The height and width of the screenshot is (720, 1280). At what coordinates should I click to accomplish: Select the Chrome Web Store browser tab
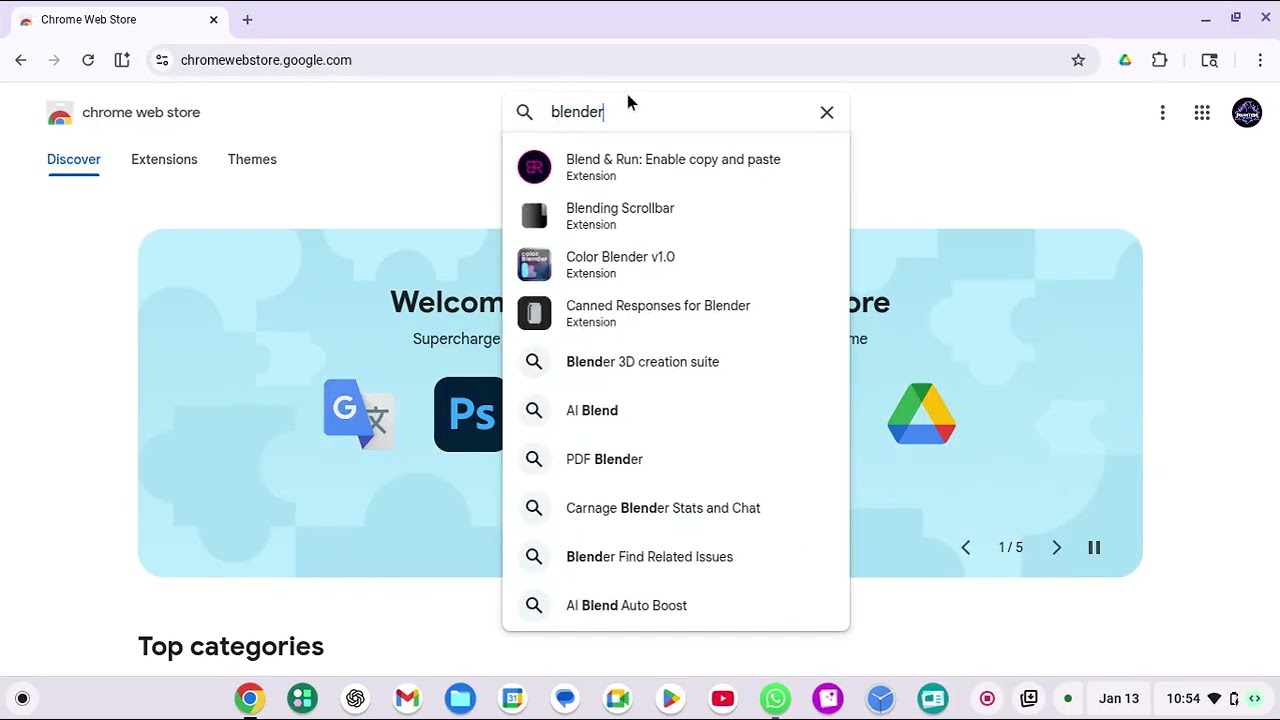click(x=118, y=20)
